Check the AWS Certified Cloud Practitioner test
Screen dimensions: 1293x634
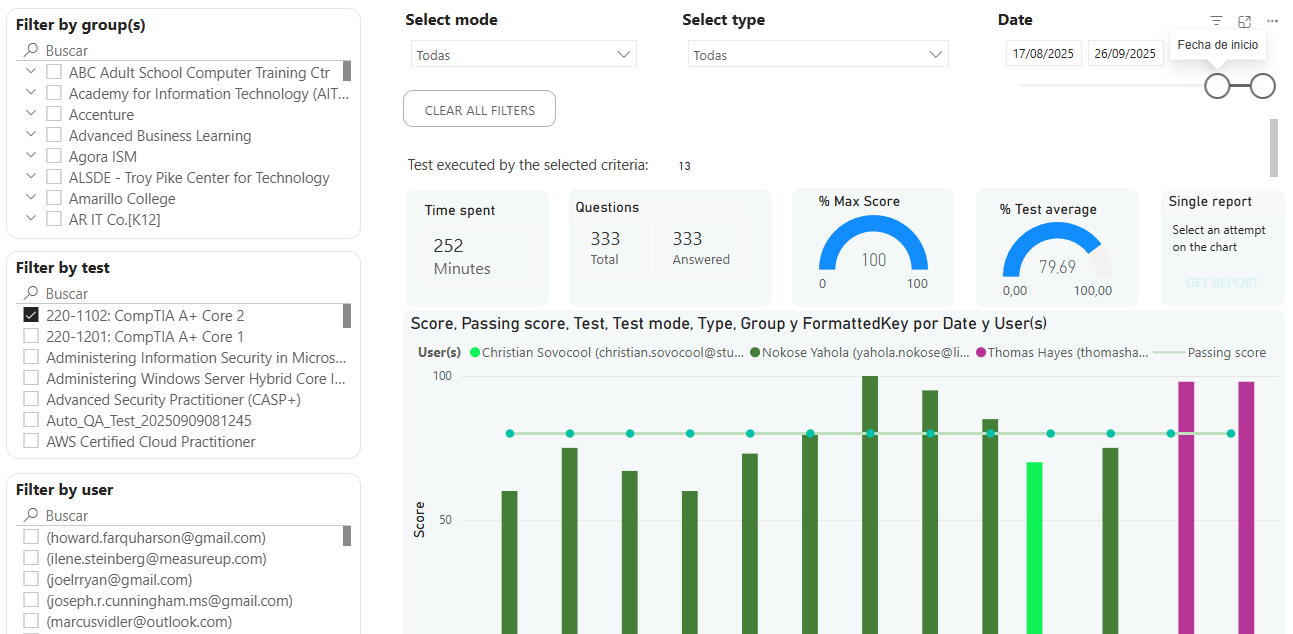pyautogui.click(x=31, y=441)
